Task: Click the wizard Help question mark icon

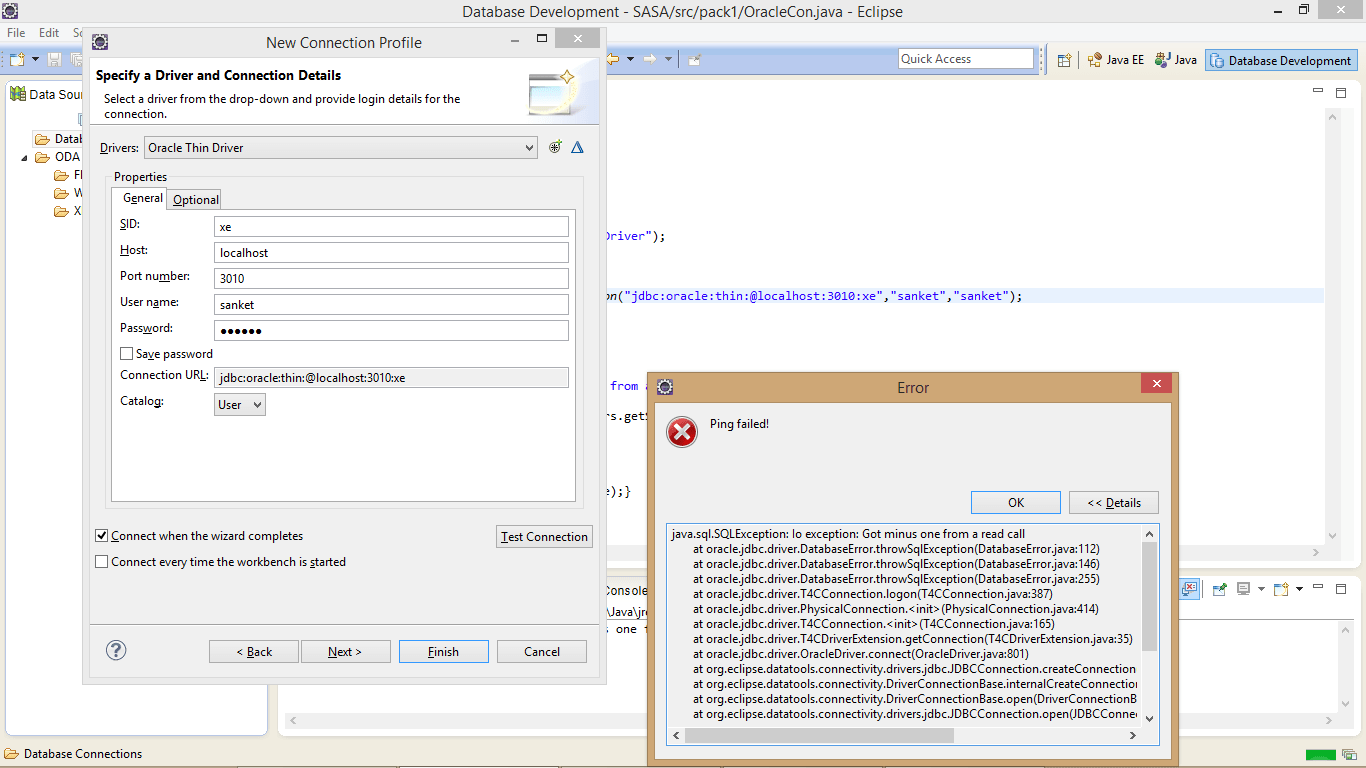Action: point(116,650)
